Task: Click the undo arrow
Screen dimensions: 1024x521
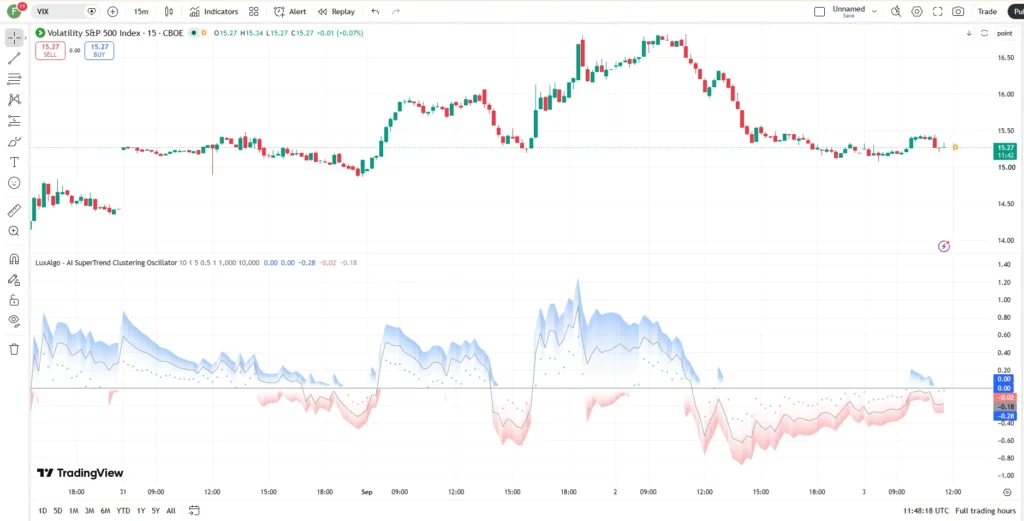Action: click(375, 12)
